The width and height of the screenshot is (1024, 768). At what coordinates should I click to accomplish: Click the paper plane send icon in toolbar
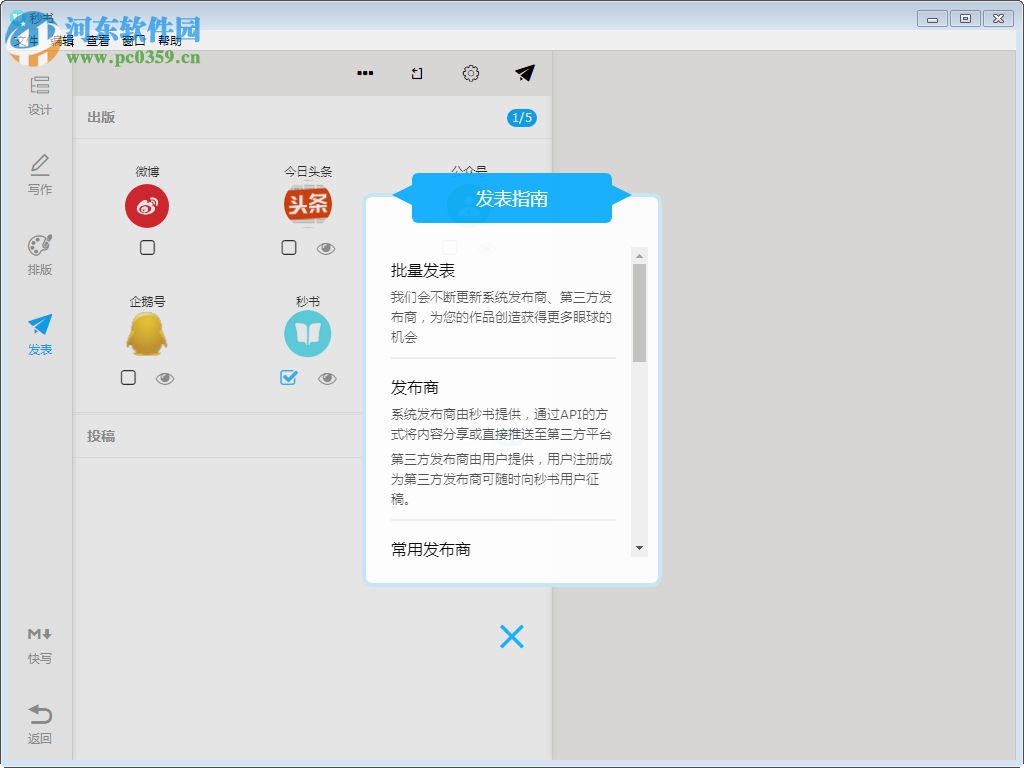pyautogui.click(x=524, y=73)
